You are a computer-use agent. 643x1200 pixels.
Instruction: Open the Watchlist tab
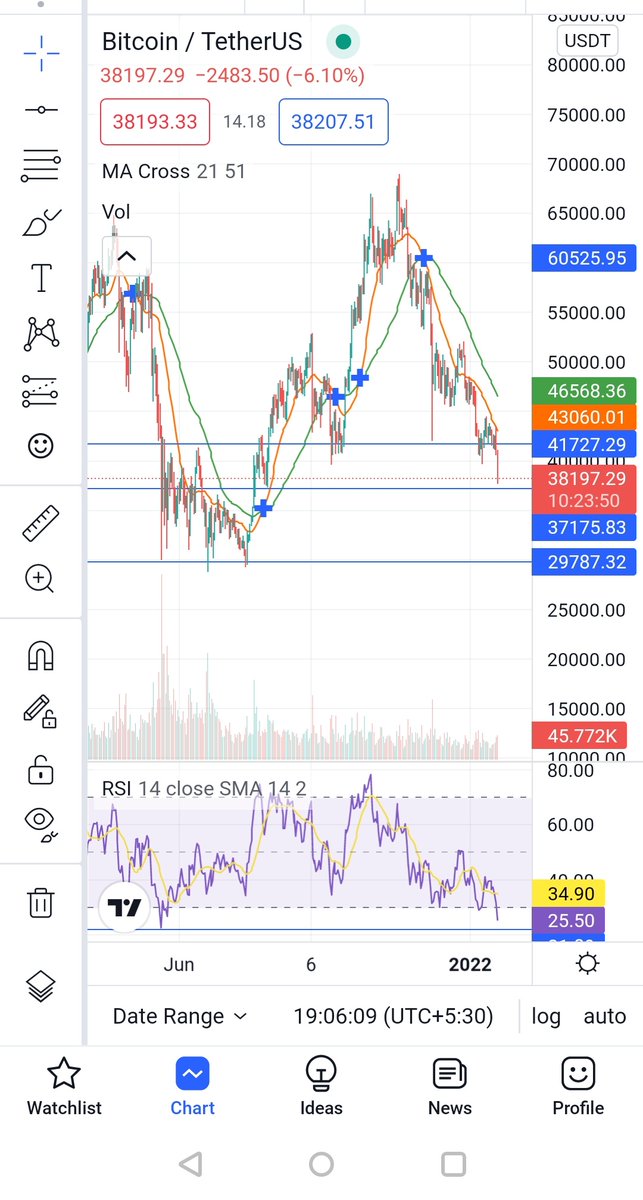64,1087
